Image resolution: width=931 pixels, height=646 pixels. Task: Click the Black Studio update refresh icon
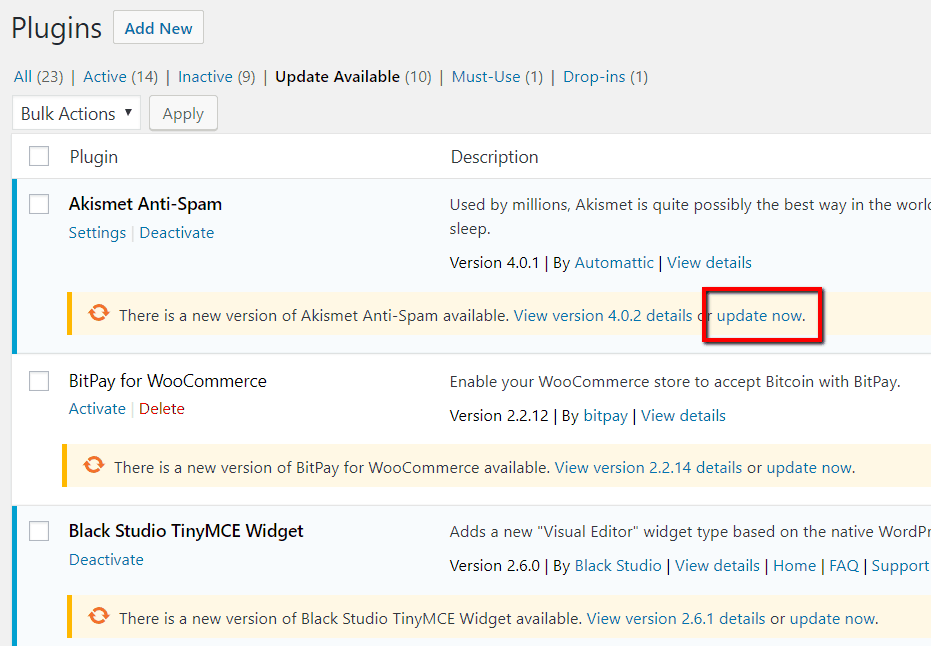pyautogui.click(x=99, y=616)
